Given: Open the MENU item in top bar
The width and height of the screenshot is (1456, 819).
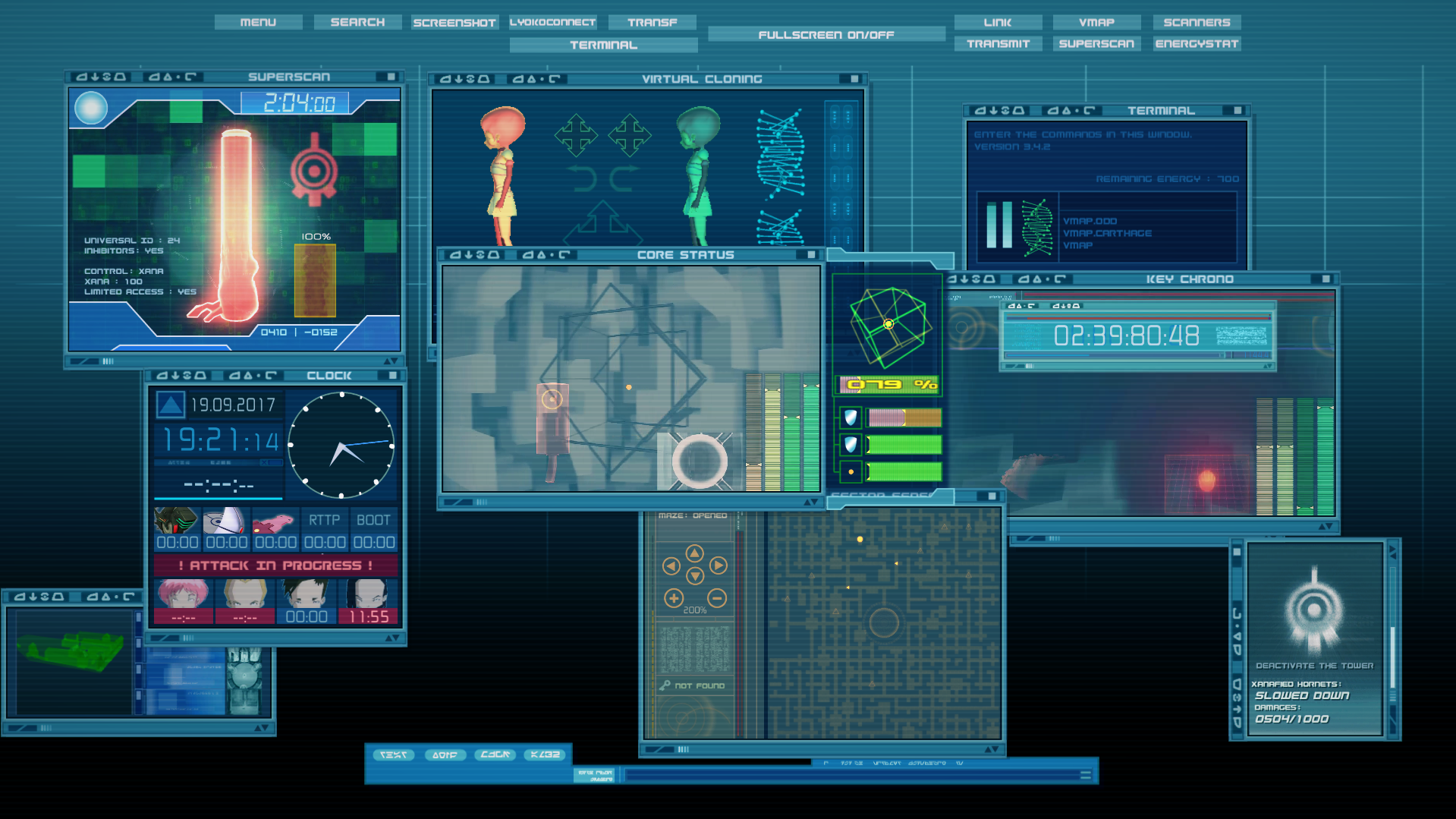Looking at the screenshot, I should click(259, 22).
